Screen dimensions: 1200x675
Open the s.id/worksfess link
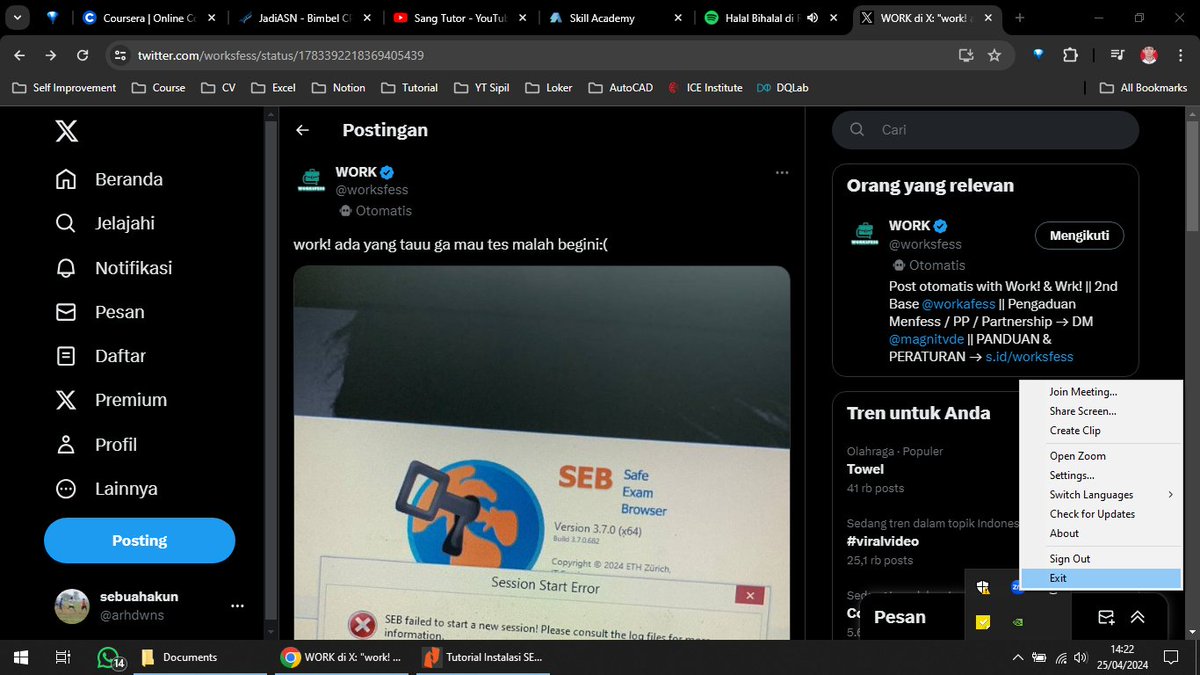1029,357
